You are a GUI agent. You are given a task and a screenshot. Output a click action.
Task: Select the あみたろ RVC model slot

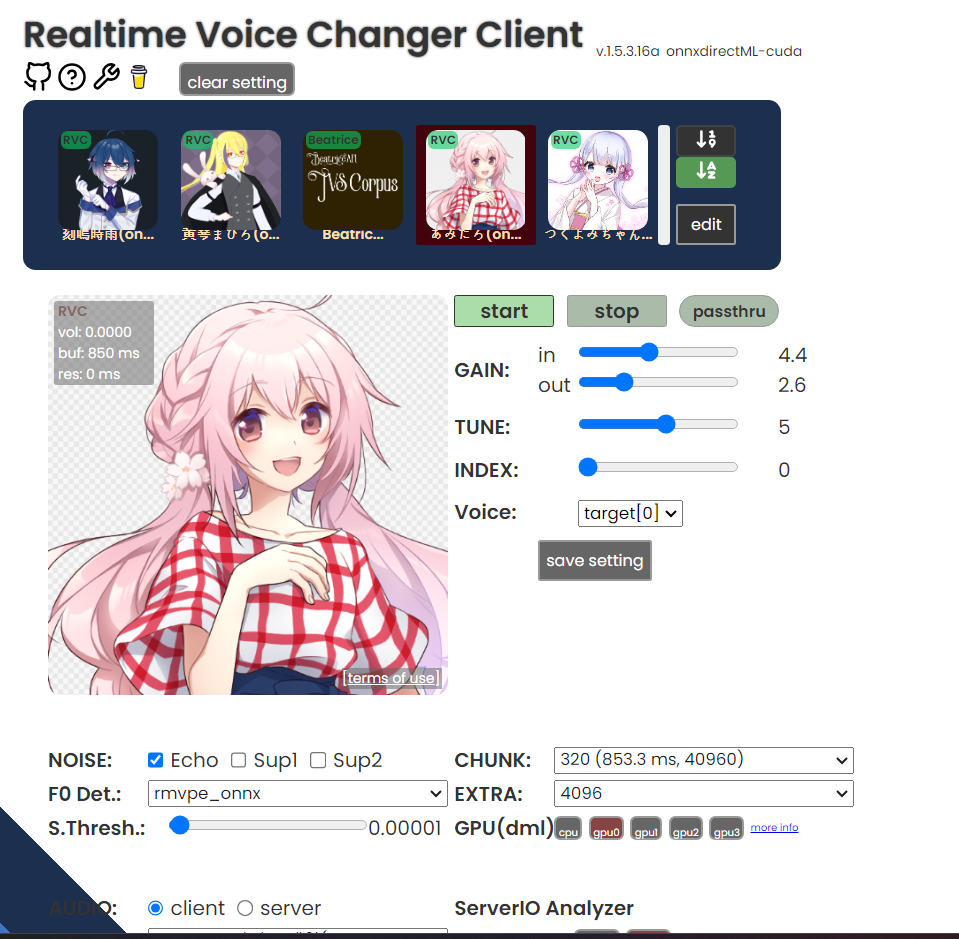(x=476, y=185)
